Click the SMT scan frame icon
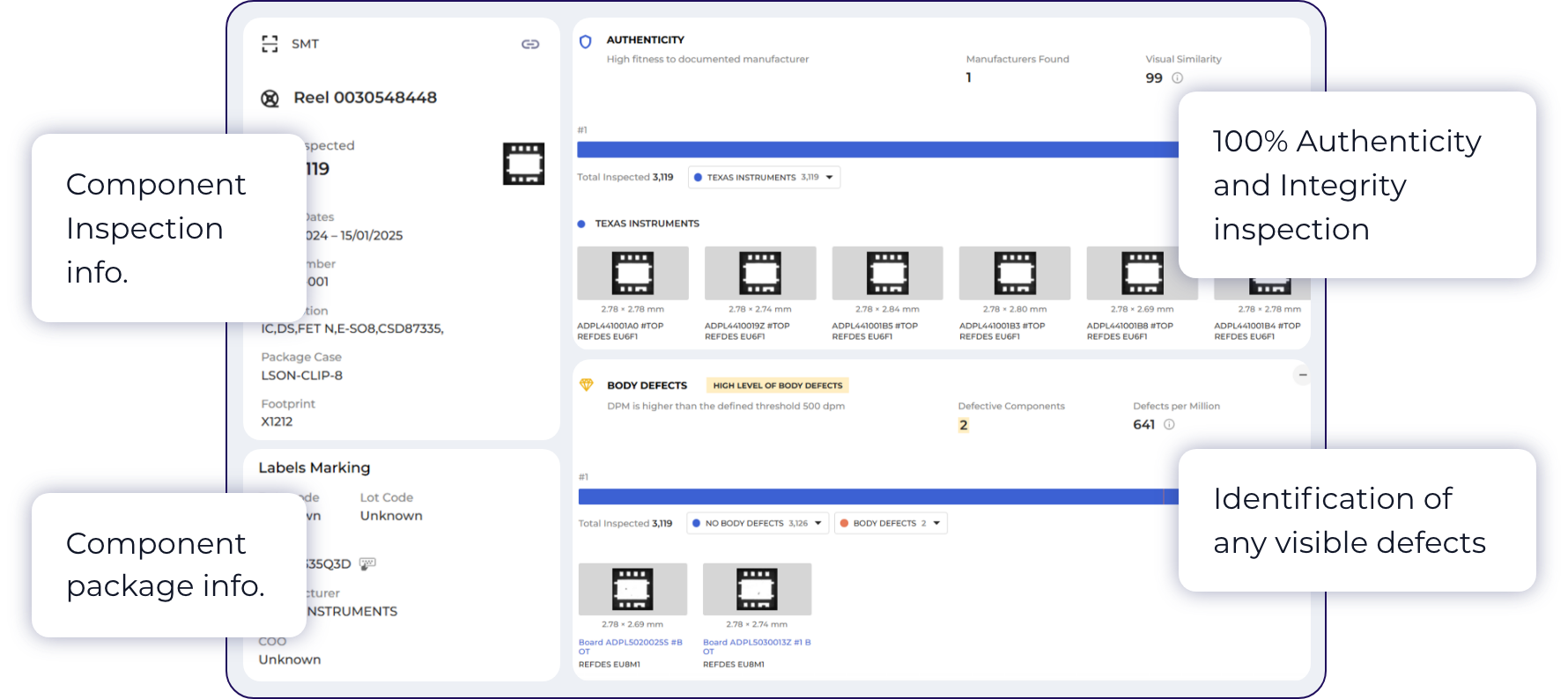1568x699 pixels. [x=270, y=44]
